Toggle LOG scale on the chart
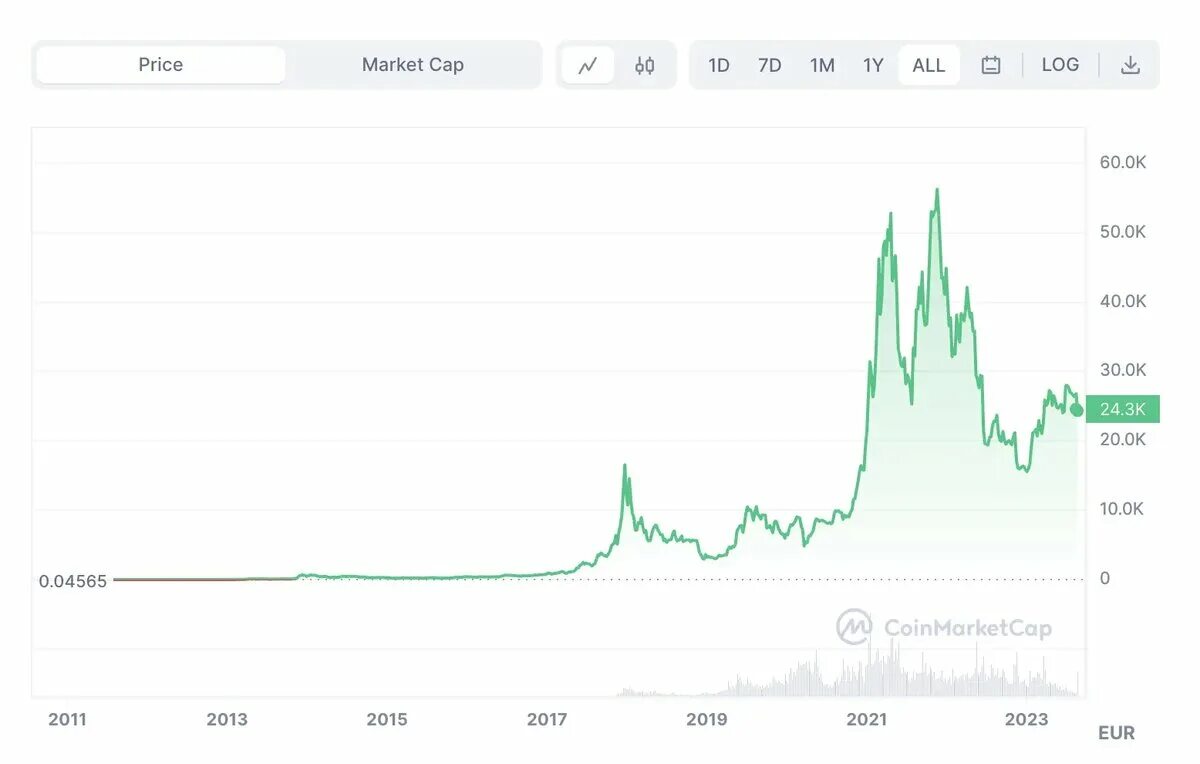 pyautogui.click(x=1060, y=65)
